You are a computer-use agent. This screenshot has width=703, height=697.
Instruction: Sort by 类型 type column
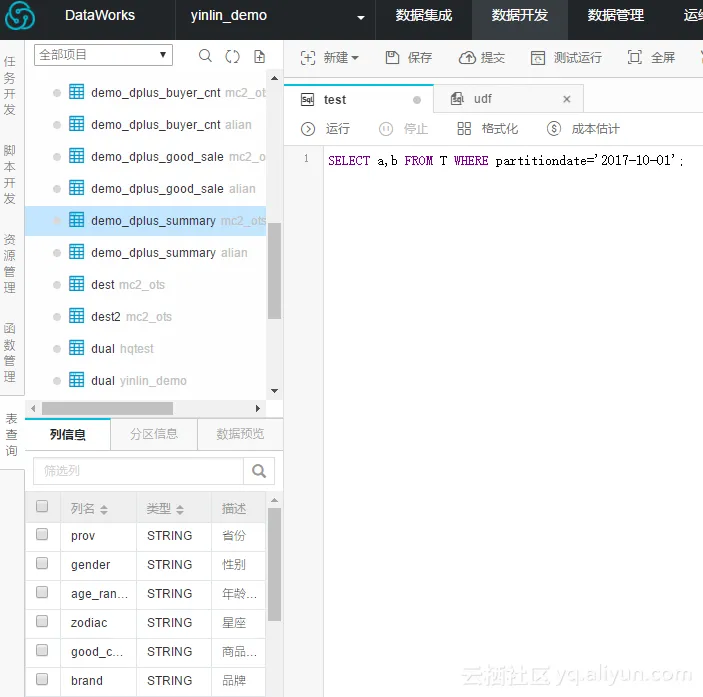tap(180, 510)
